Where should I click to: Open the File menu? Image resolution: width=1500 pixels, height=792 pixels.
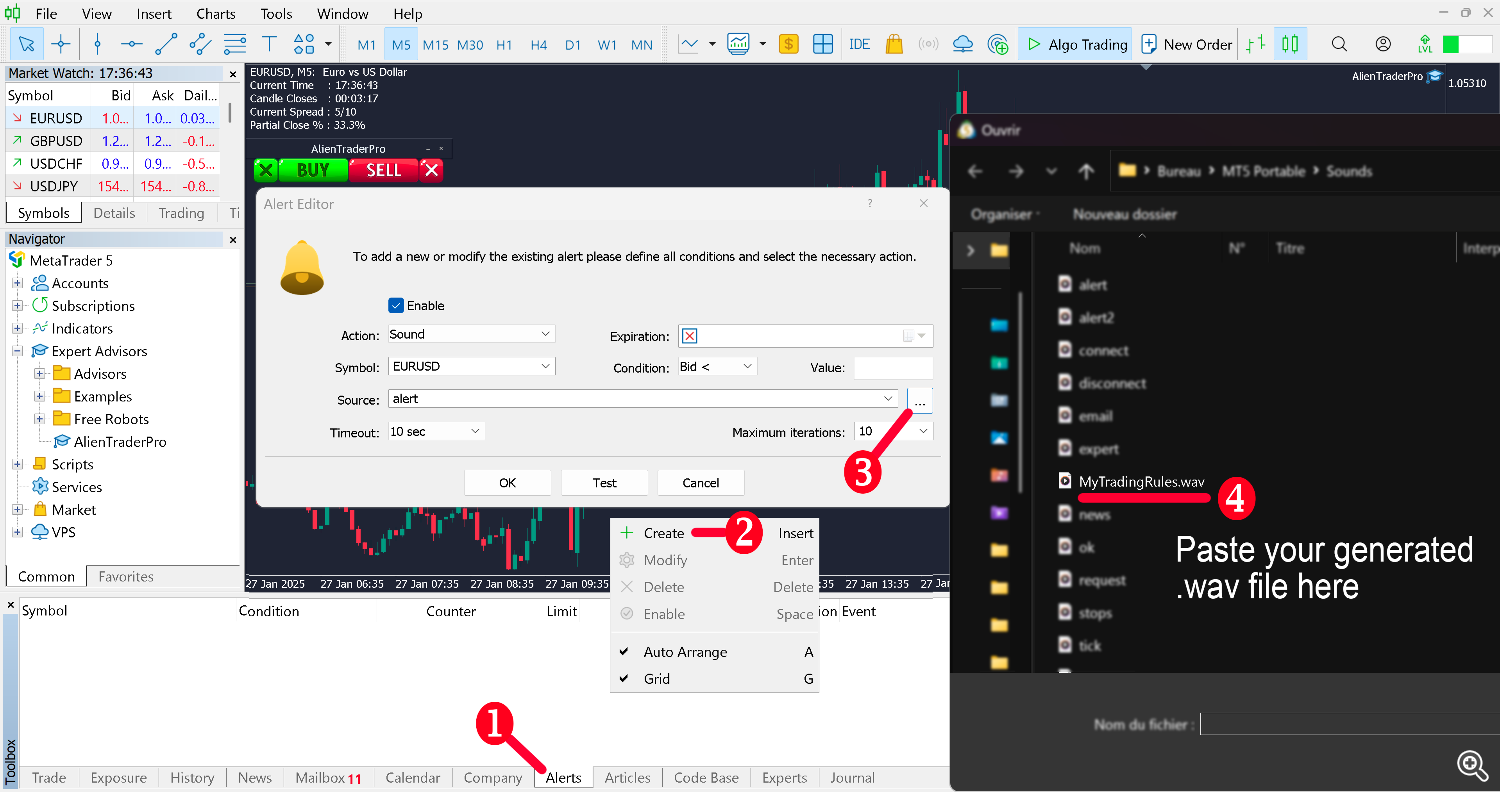point(46,14)
